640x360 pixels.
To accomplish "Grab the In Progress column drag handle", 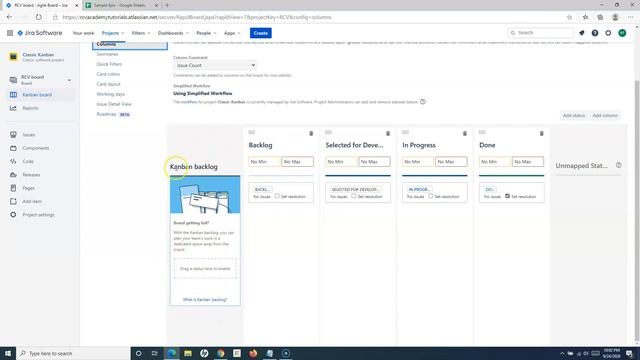I will click(405, 132).
